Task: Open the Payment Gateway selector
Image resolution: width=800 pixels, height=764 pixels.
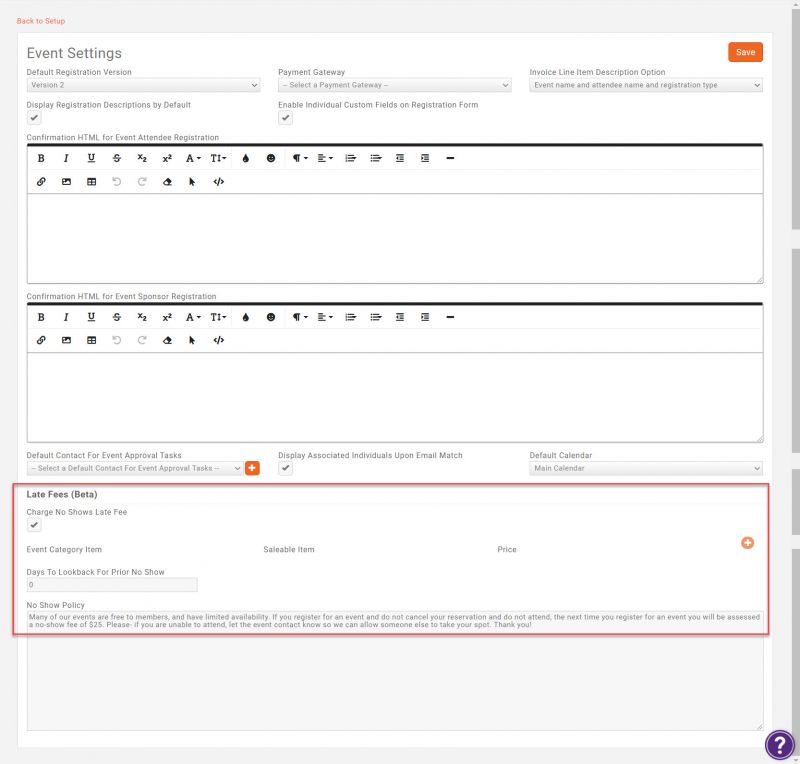Action: tap(394, 86)
